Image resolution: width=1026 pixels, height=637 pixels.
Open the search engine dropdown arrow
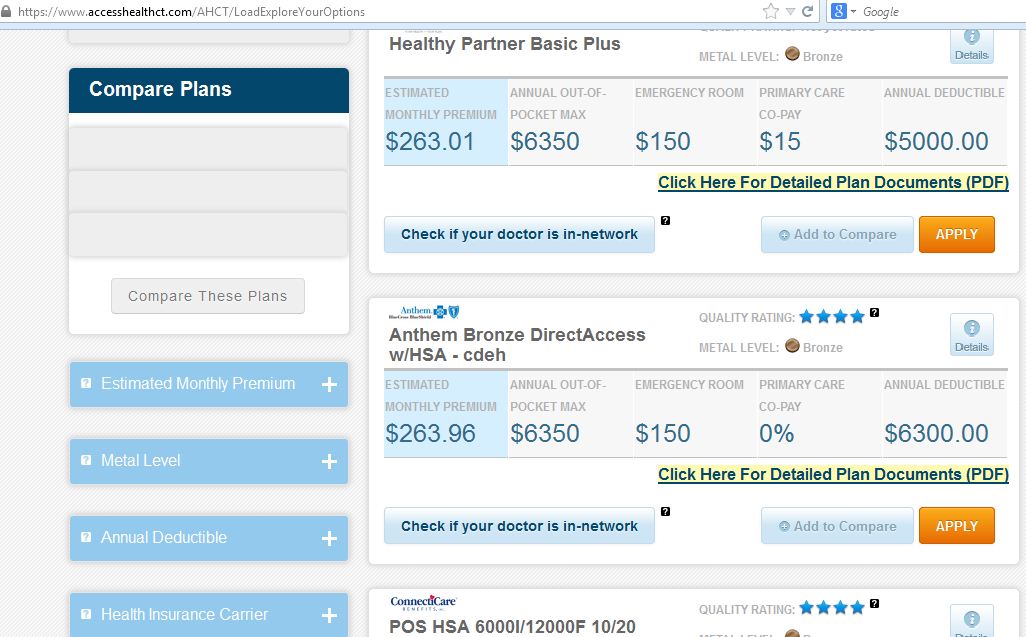click(x=853, y=12)
